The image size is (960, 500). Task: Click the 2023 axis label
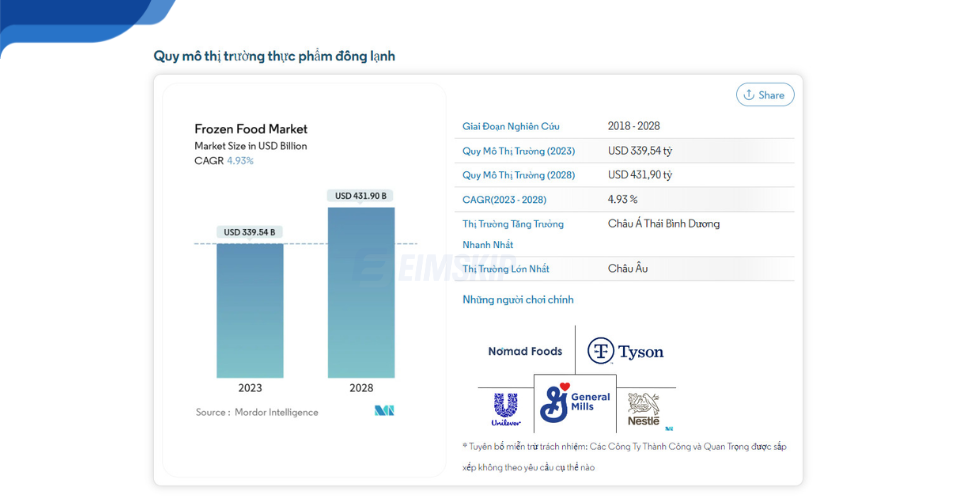pos(250,388)
